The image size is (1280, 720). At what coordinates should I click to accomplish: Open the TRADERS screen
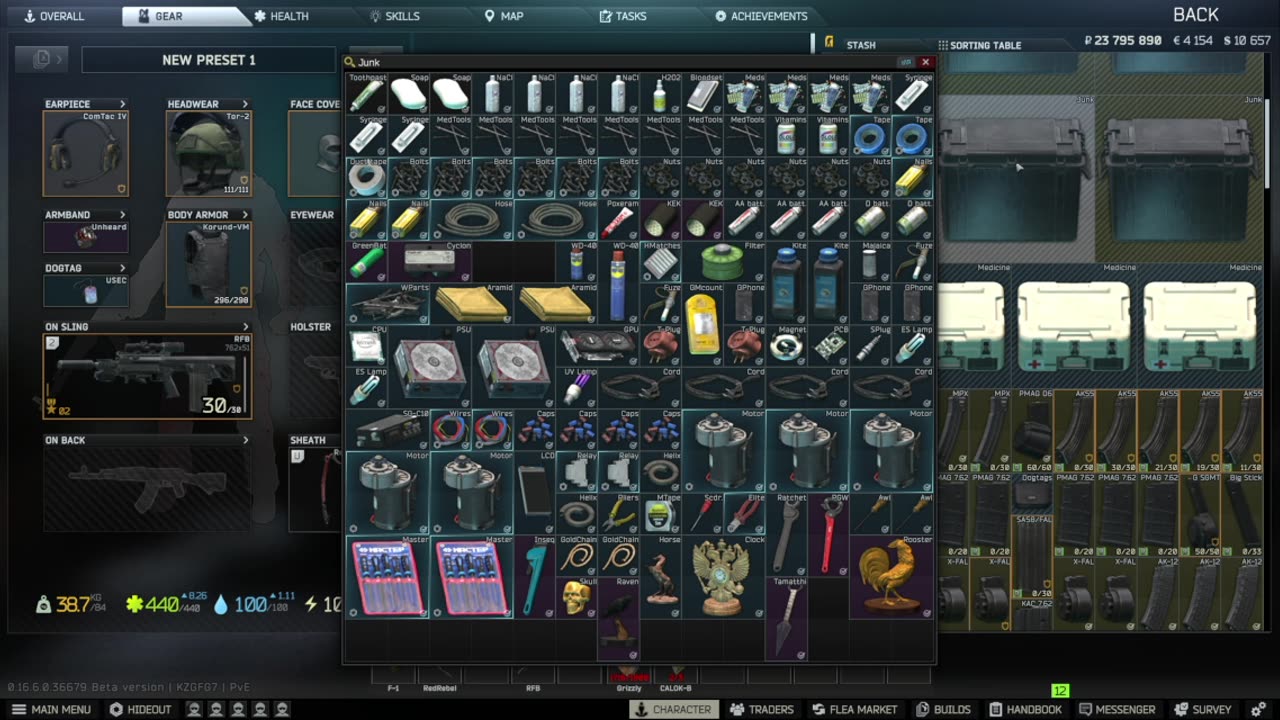click(x=761, y=709)
